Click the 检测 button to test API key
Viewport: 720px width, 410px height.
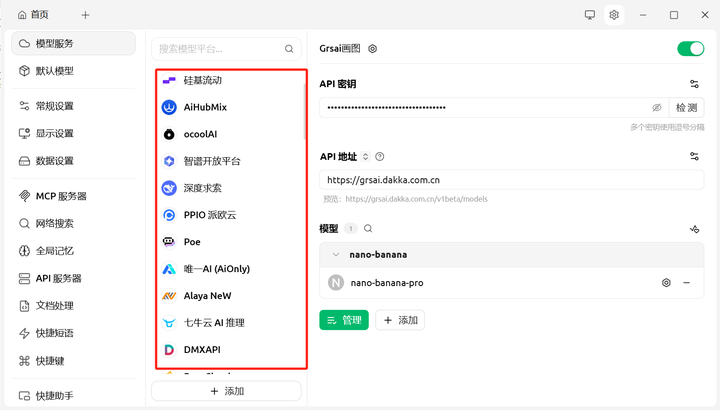[687, 107]
